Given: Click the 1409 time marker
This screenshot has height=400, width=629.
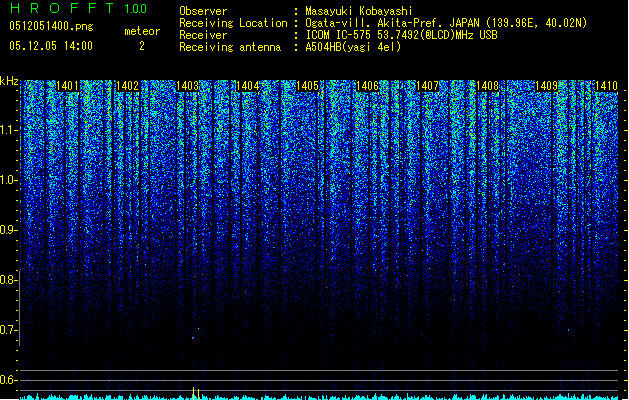Looking at the screenshot, I should point(547,86).
